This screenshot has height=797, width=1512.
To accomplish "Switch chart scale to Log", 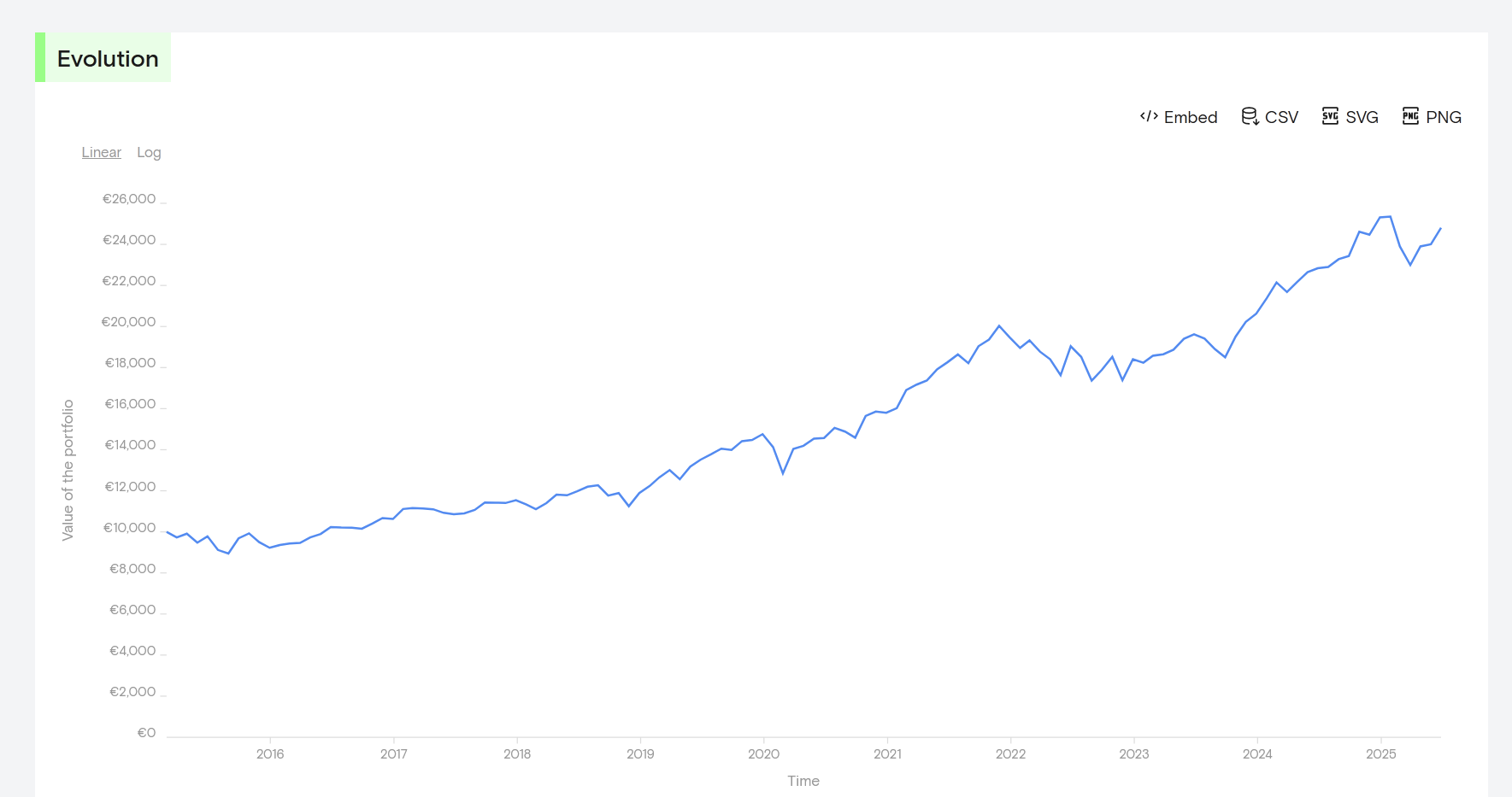I will tap(149, 152).
